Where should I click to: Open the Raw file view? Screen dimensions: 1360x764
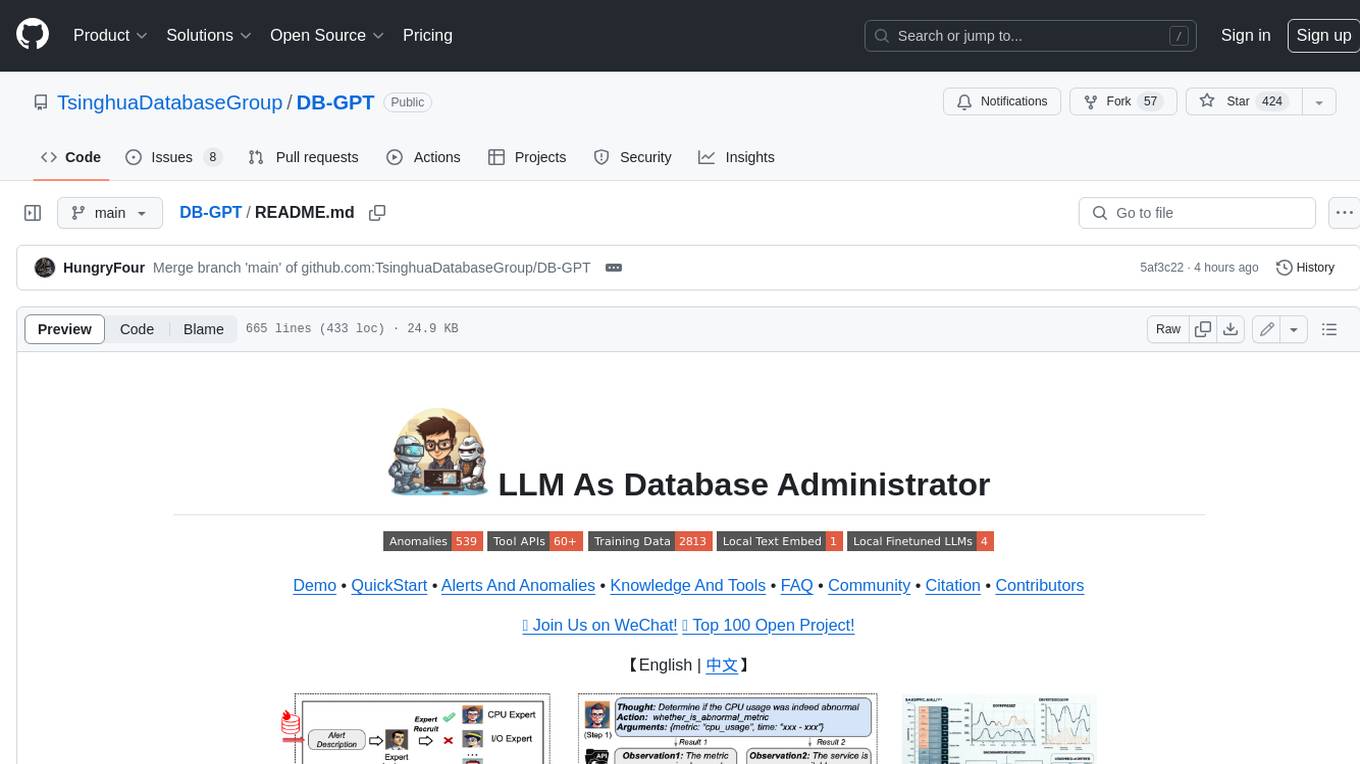coord(1168,329)
